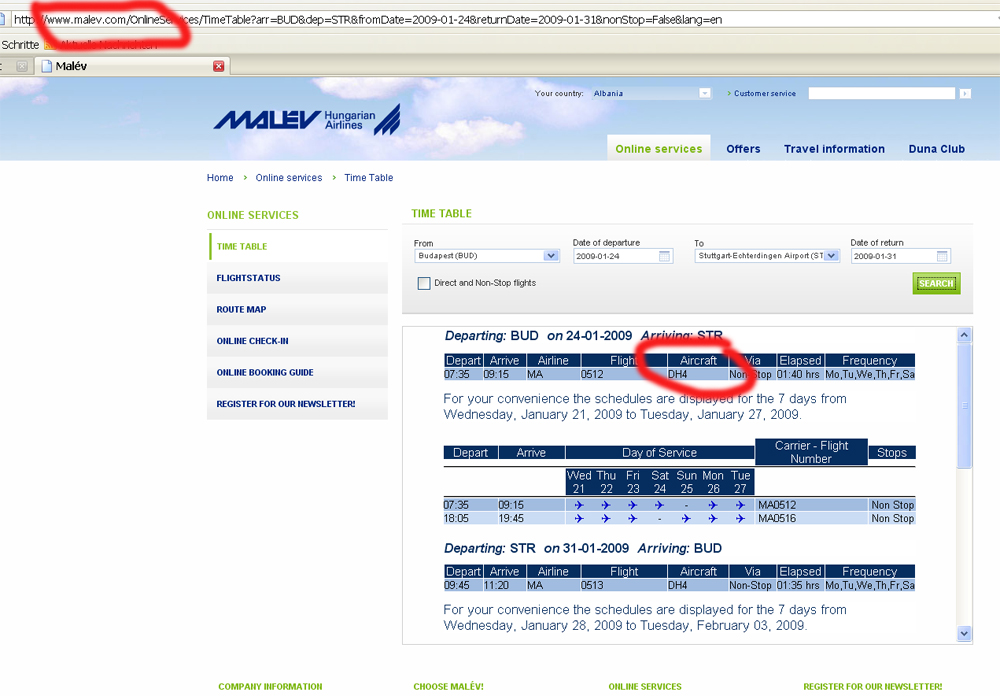
Task: Click the results panel scrollbar thumb
Action: point(964,406)
